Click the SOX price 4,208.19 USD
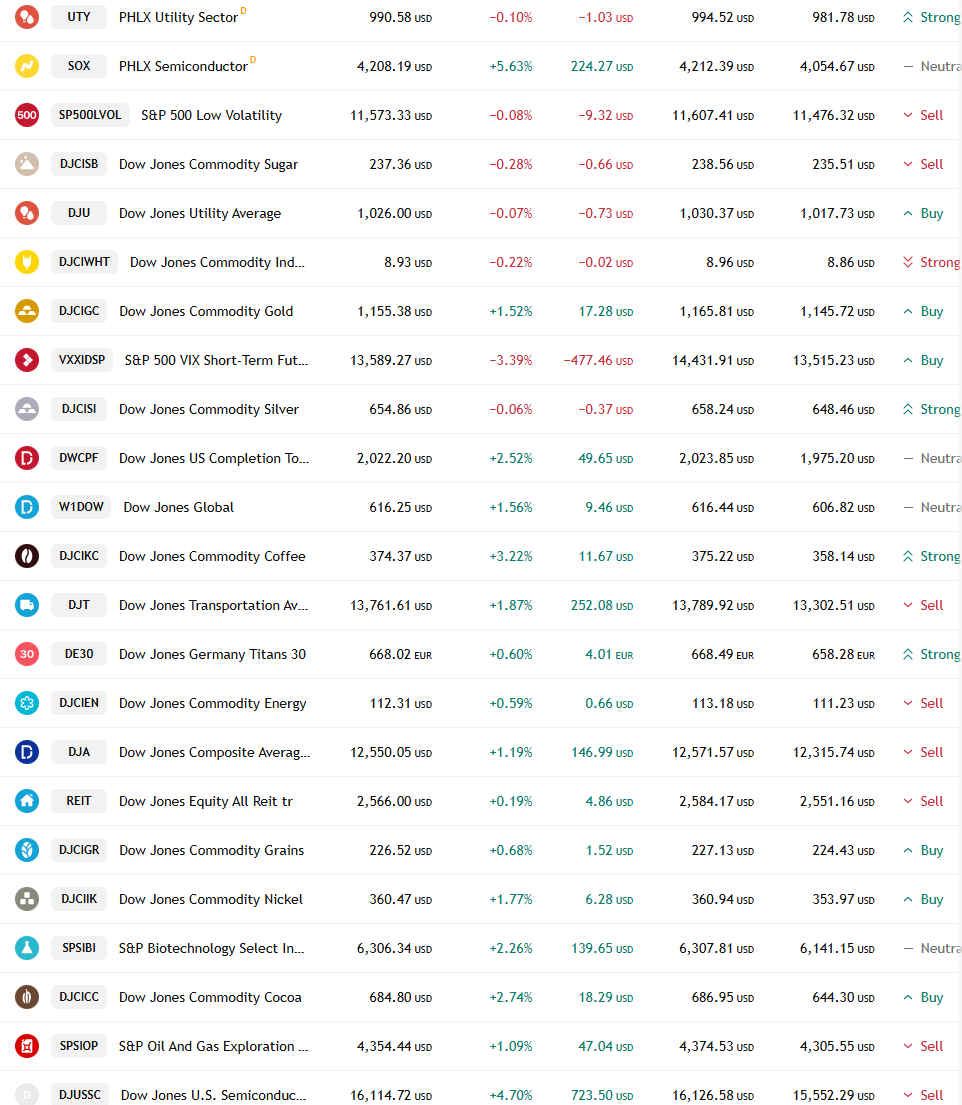 (x=394, y=66)
